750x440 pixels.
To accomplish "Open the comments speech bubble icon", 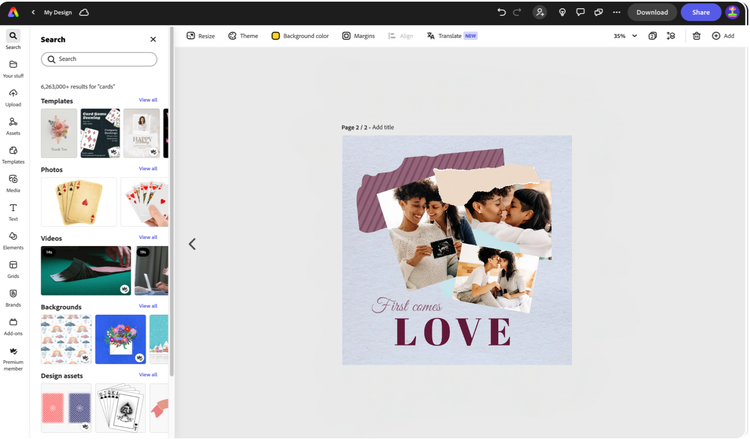I will (581, 12).
